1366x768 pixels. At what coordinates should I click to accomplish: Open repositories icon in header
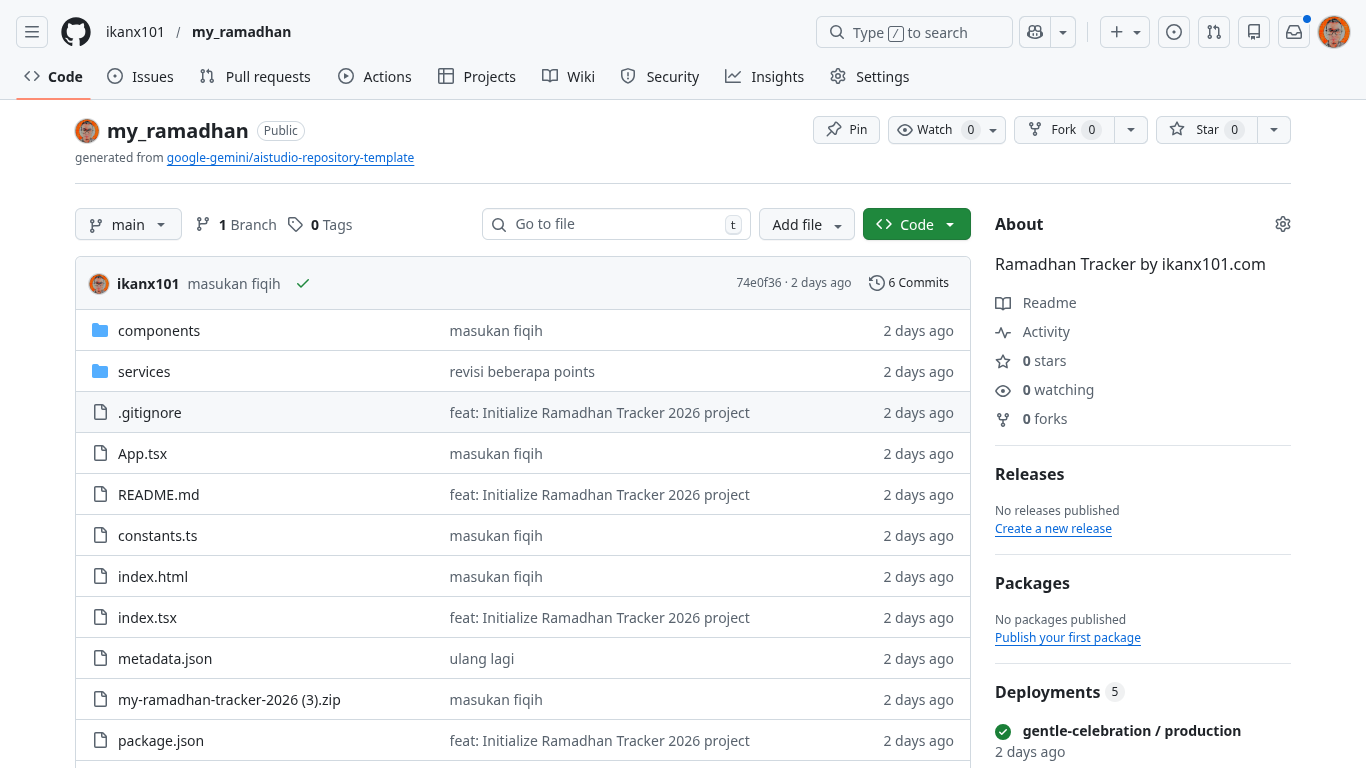coord(1254,32)
